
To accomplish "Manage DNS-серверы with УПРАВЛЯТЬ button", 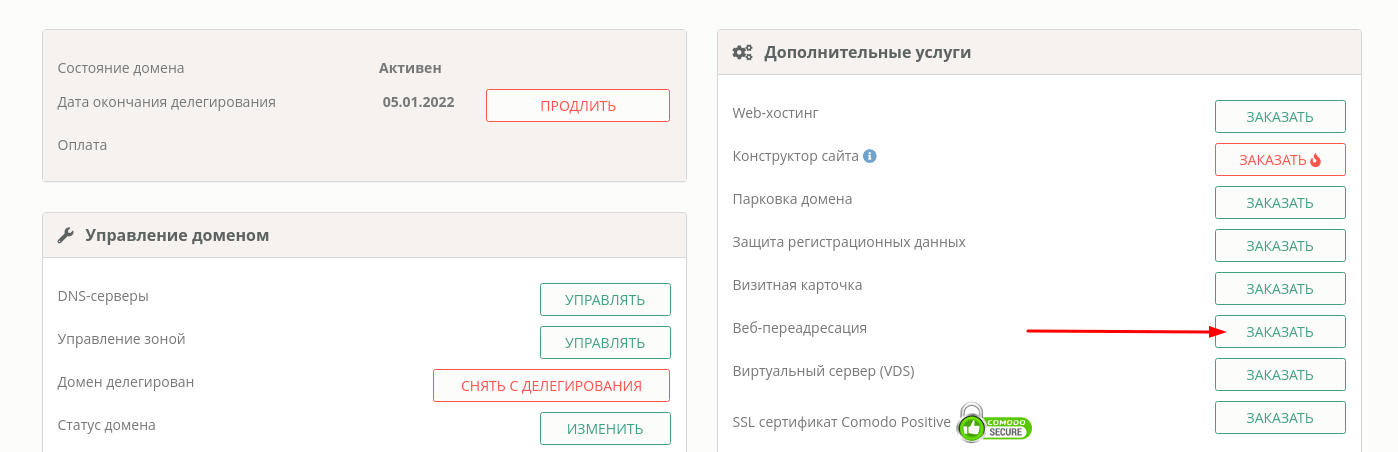I will tap(605, 300).
